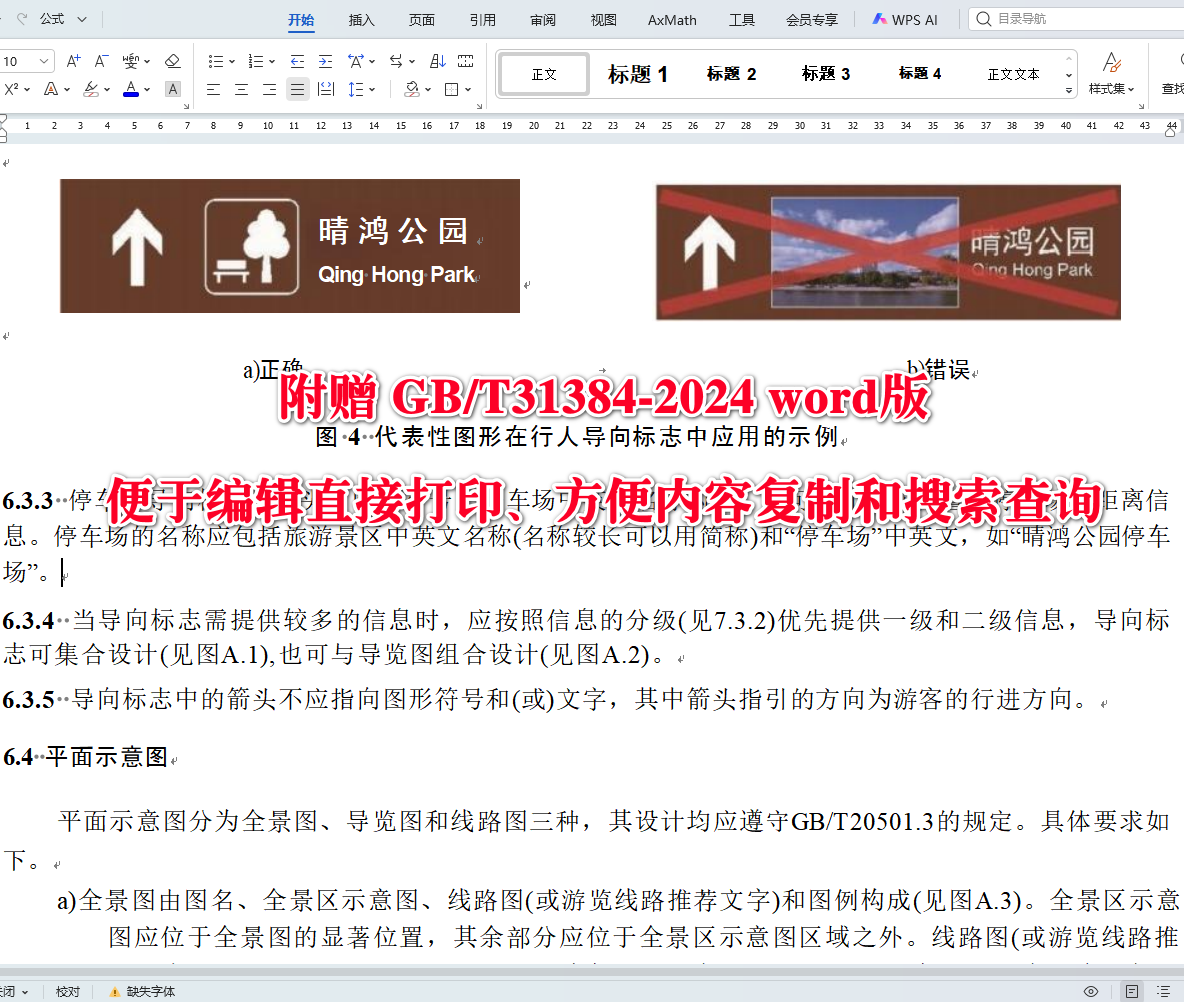Open the line spacing dropdown arrow
1184x1002 pixels.
point(373,89)
